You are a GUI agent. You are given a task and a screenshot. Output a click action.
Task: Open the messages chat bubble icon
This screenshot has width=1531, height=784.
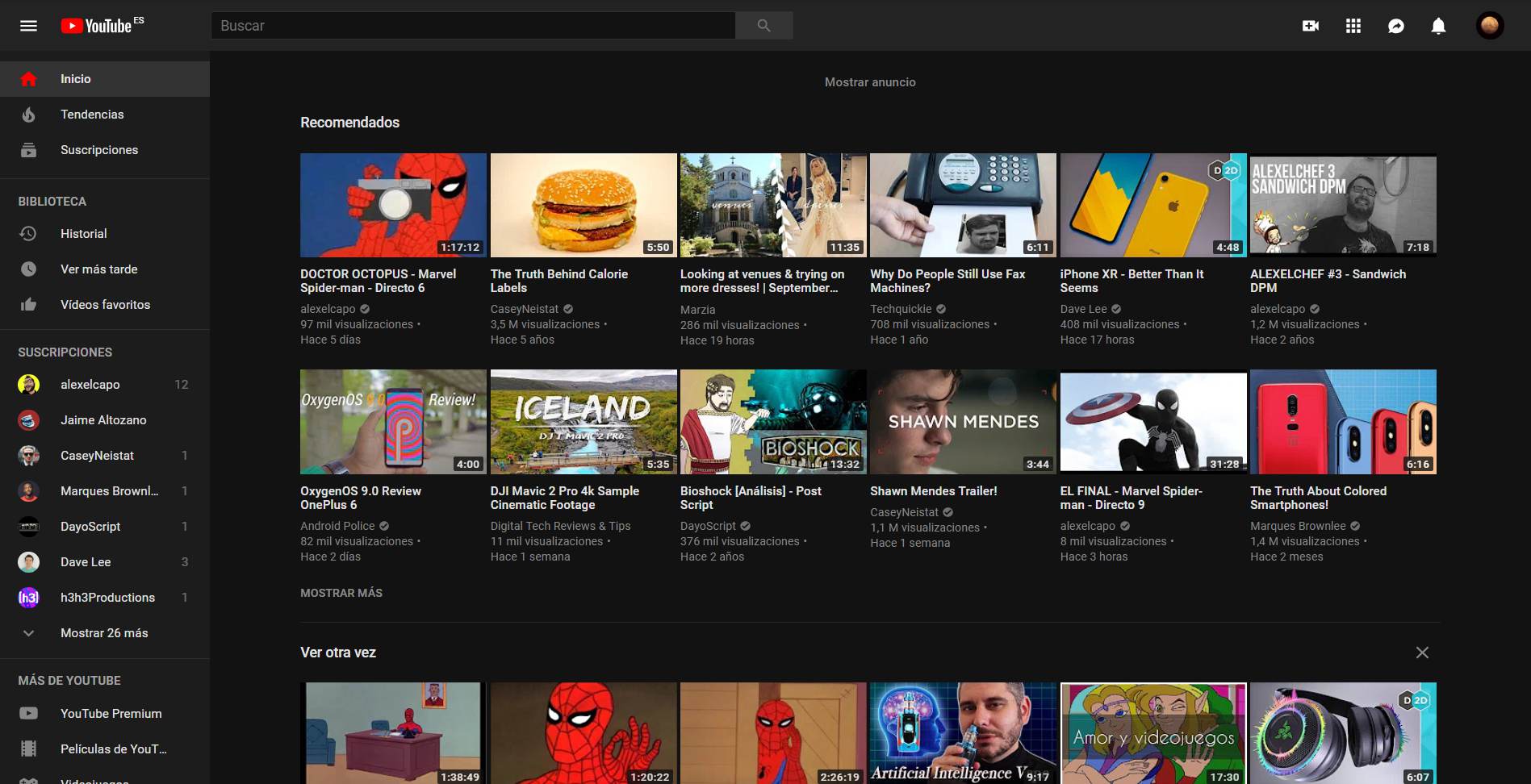point(1395,26)
